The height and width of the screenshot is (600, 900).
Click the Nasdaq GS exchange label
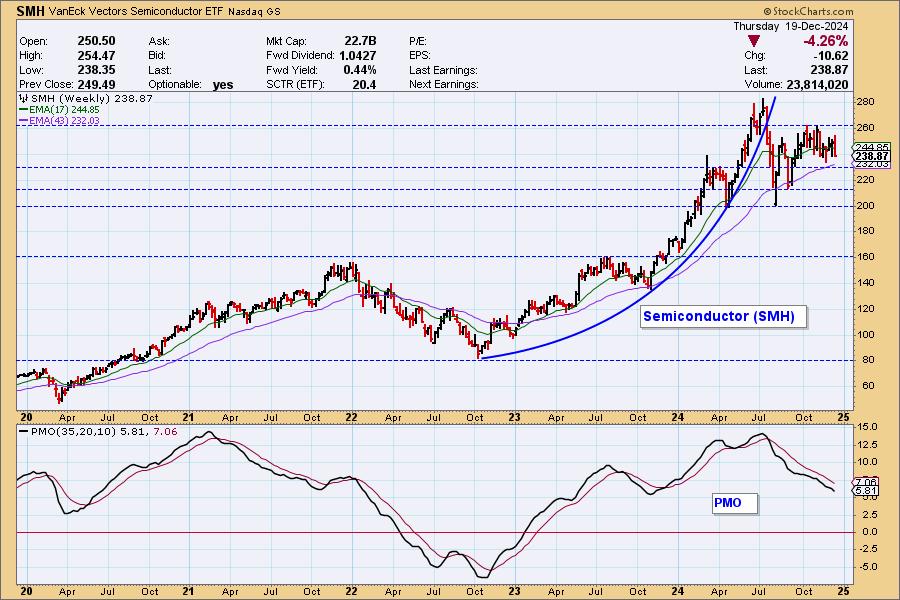click(254, 12)
